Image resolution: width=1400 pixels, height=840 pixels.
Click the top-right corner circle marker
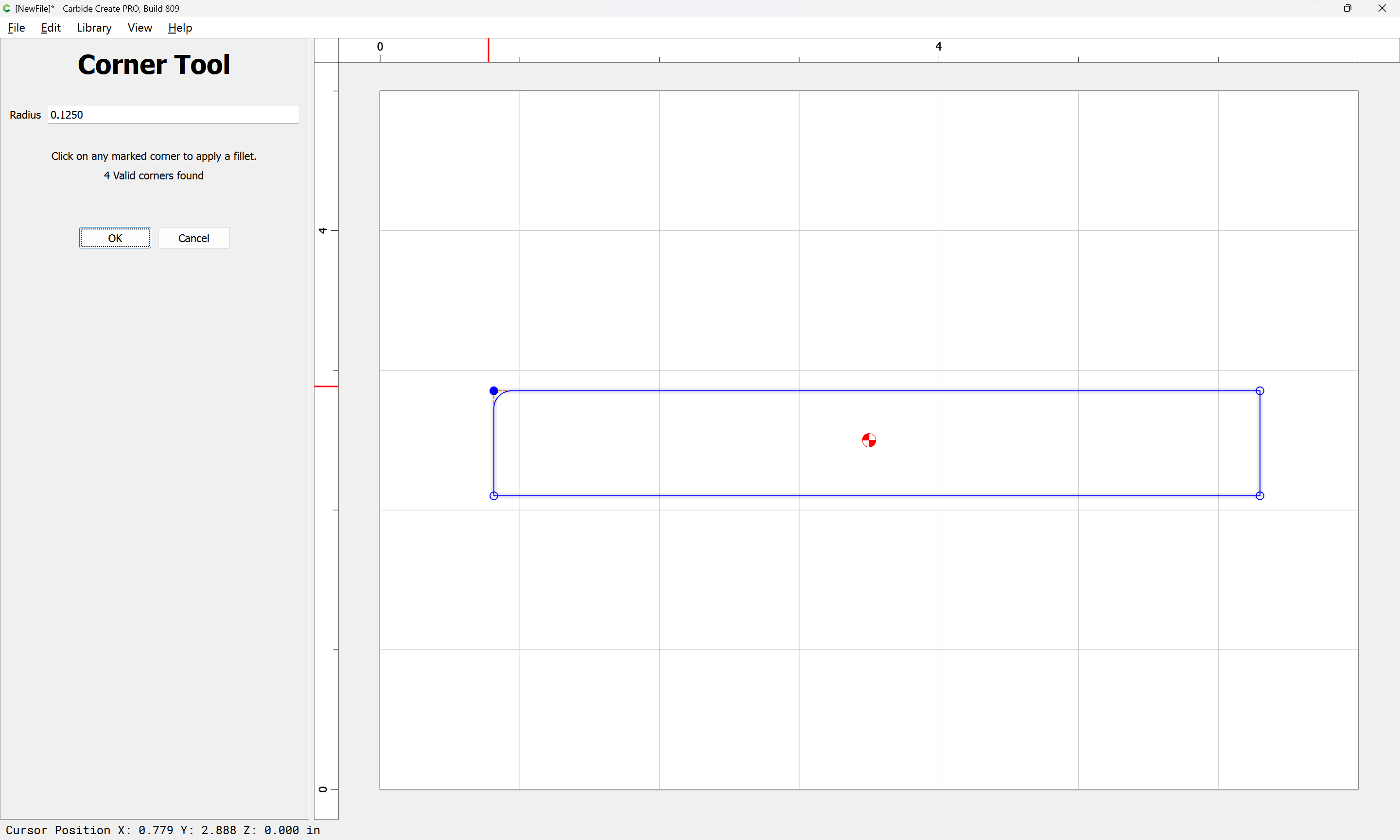1260,390
